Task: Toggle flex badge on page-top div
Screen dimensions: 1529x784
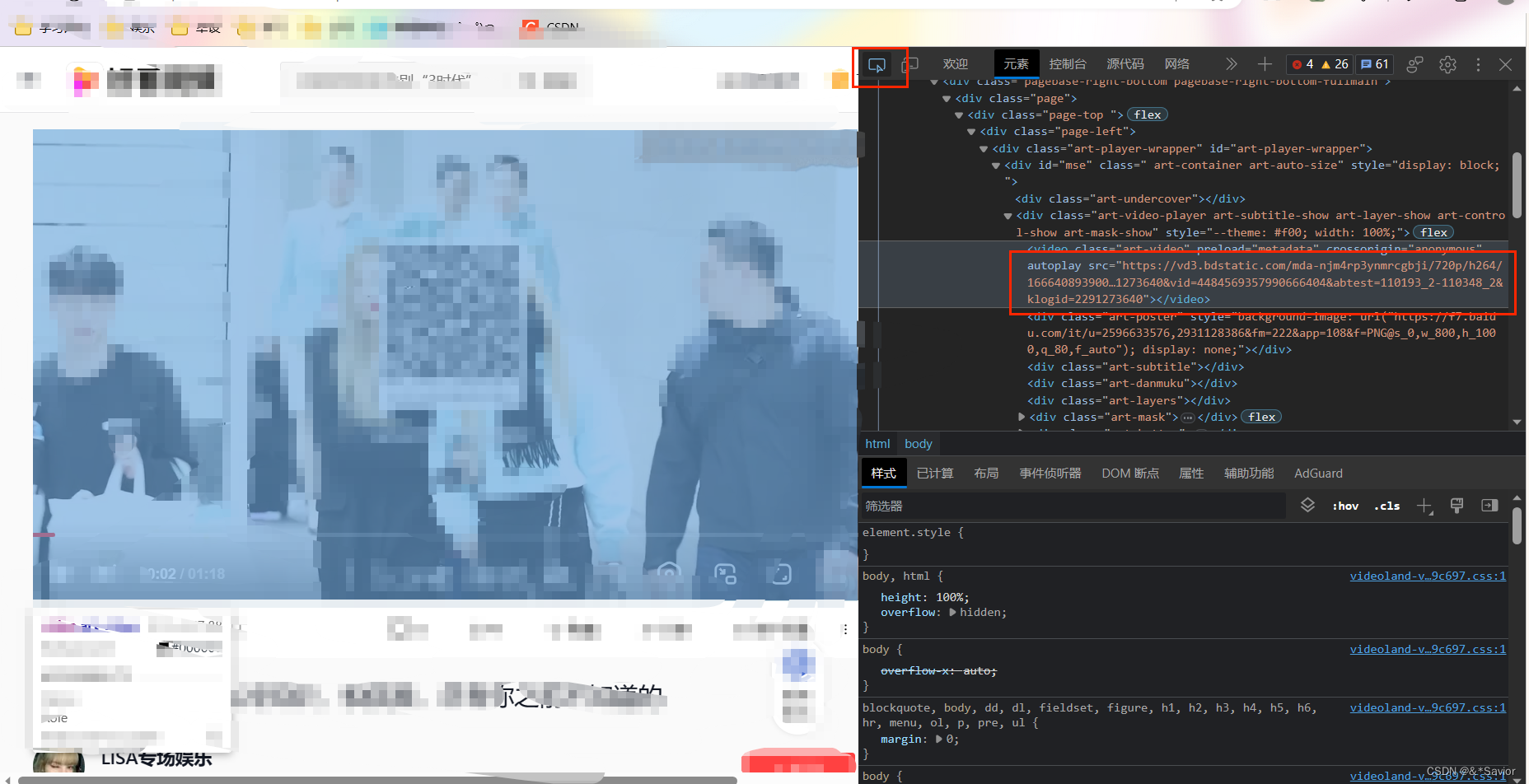Action: coord(1147,115)
